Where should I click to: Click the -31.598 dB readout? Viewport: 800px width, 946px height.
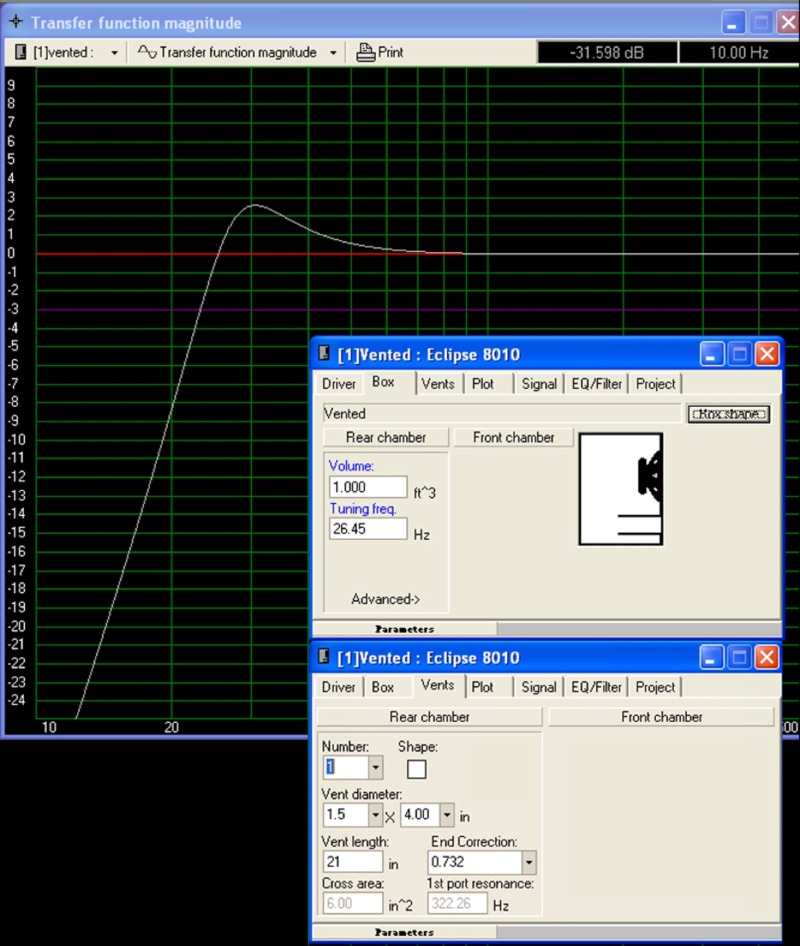point(607,52)
